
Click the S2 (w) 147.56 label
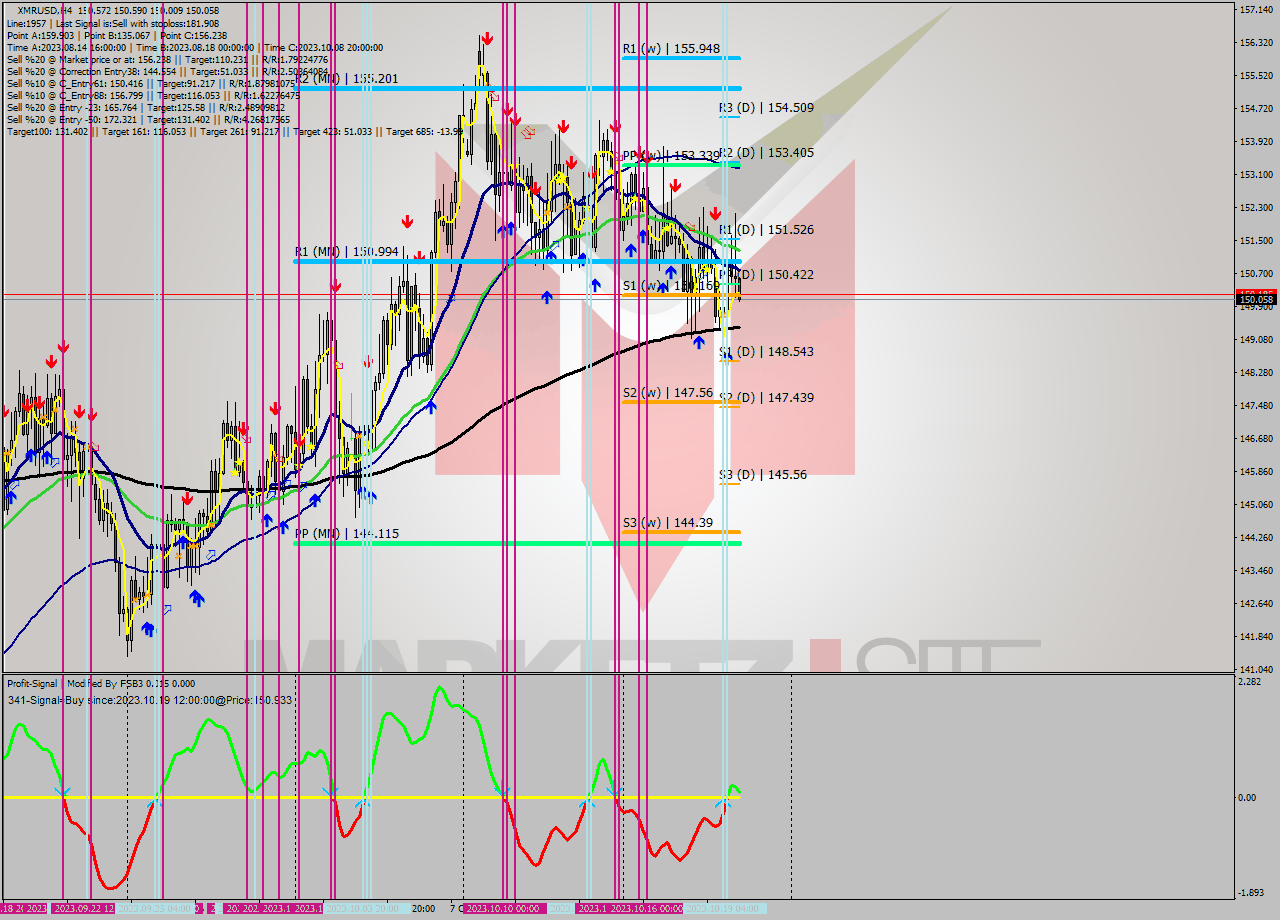pos(667,393)
